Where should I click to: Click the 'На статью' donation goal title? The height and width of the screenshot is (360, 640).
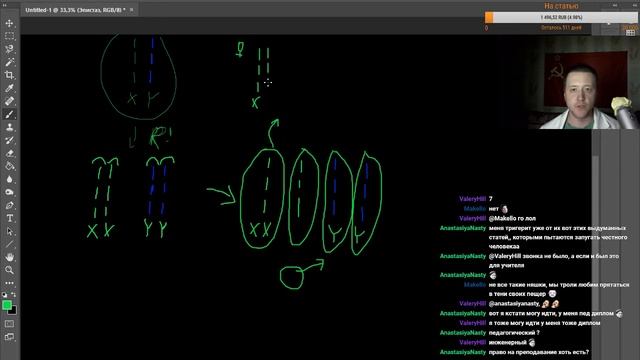tap(561, 6)
